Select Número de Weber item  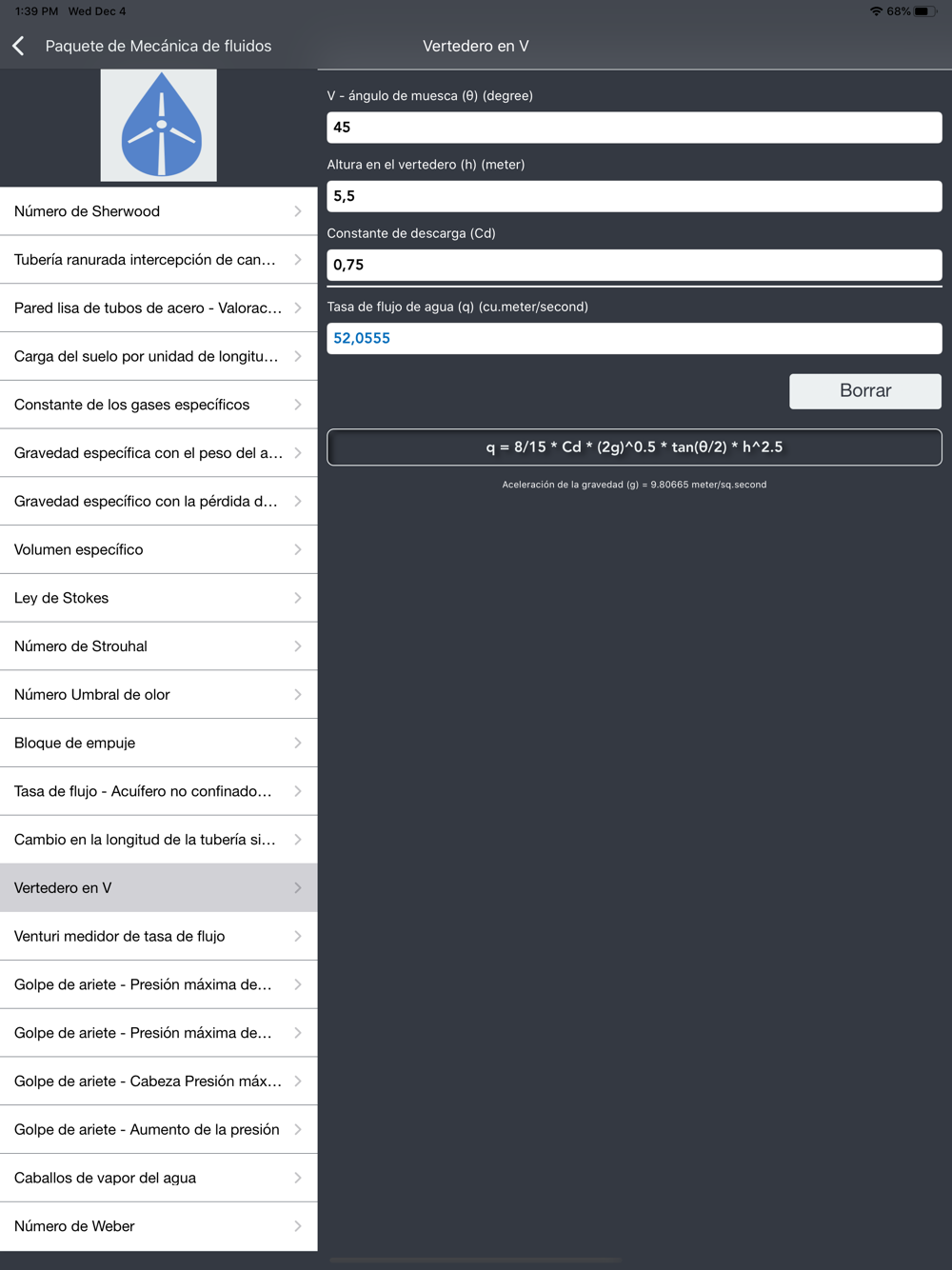158,1227
